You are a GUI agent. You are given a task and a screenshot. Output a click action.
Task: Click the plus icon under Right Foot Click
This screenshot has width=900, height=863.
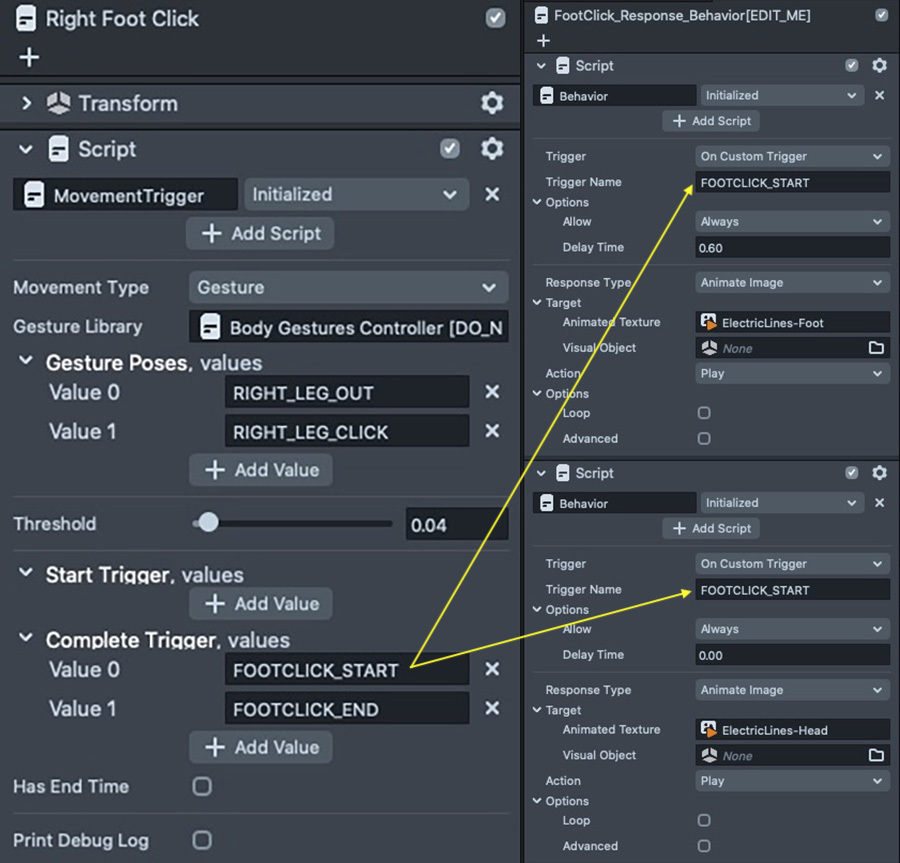pos(29,57)
